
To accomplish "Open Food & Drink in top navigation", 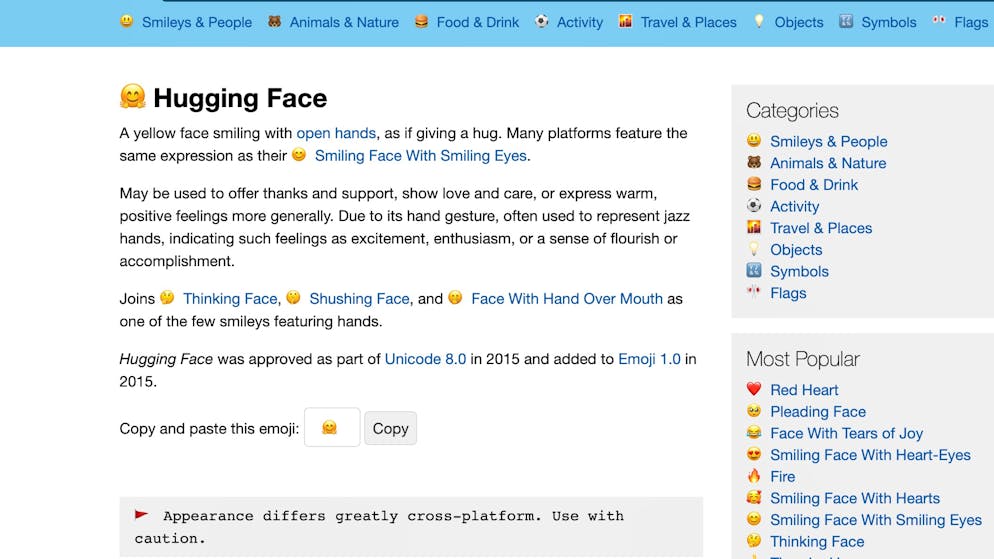I will (477, 22).
